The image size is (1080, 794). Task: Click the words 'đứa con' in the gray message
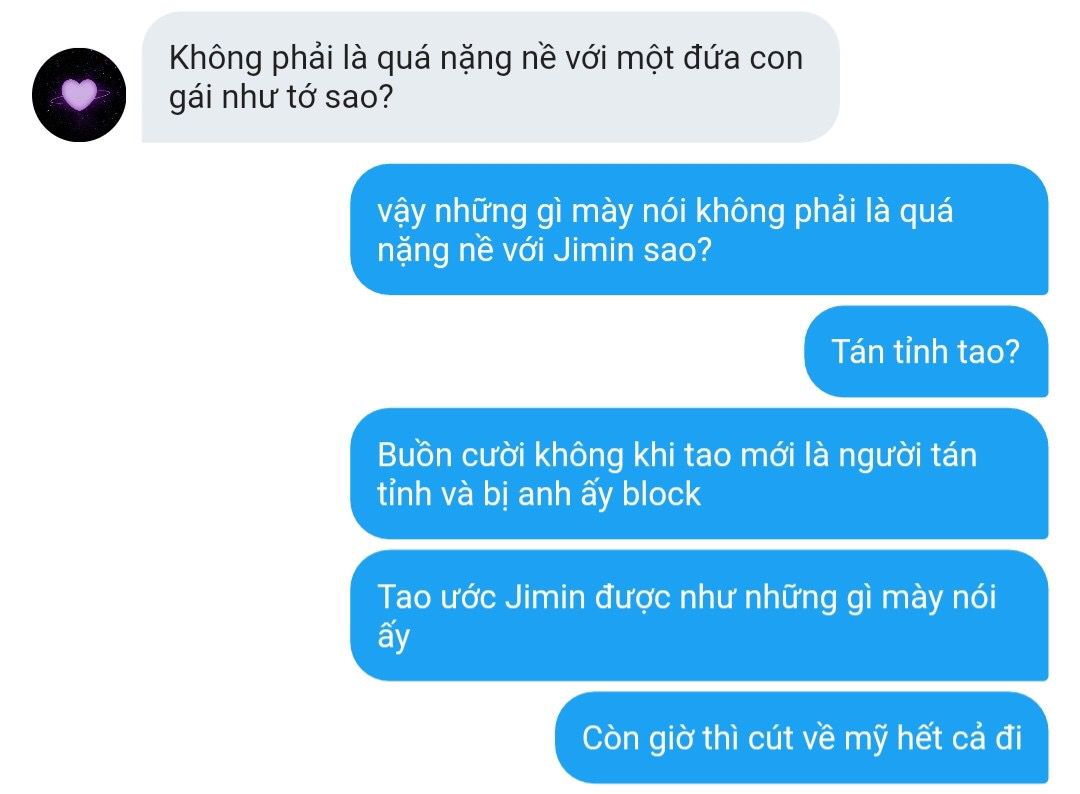pos(742,58)
